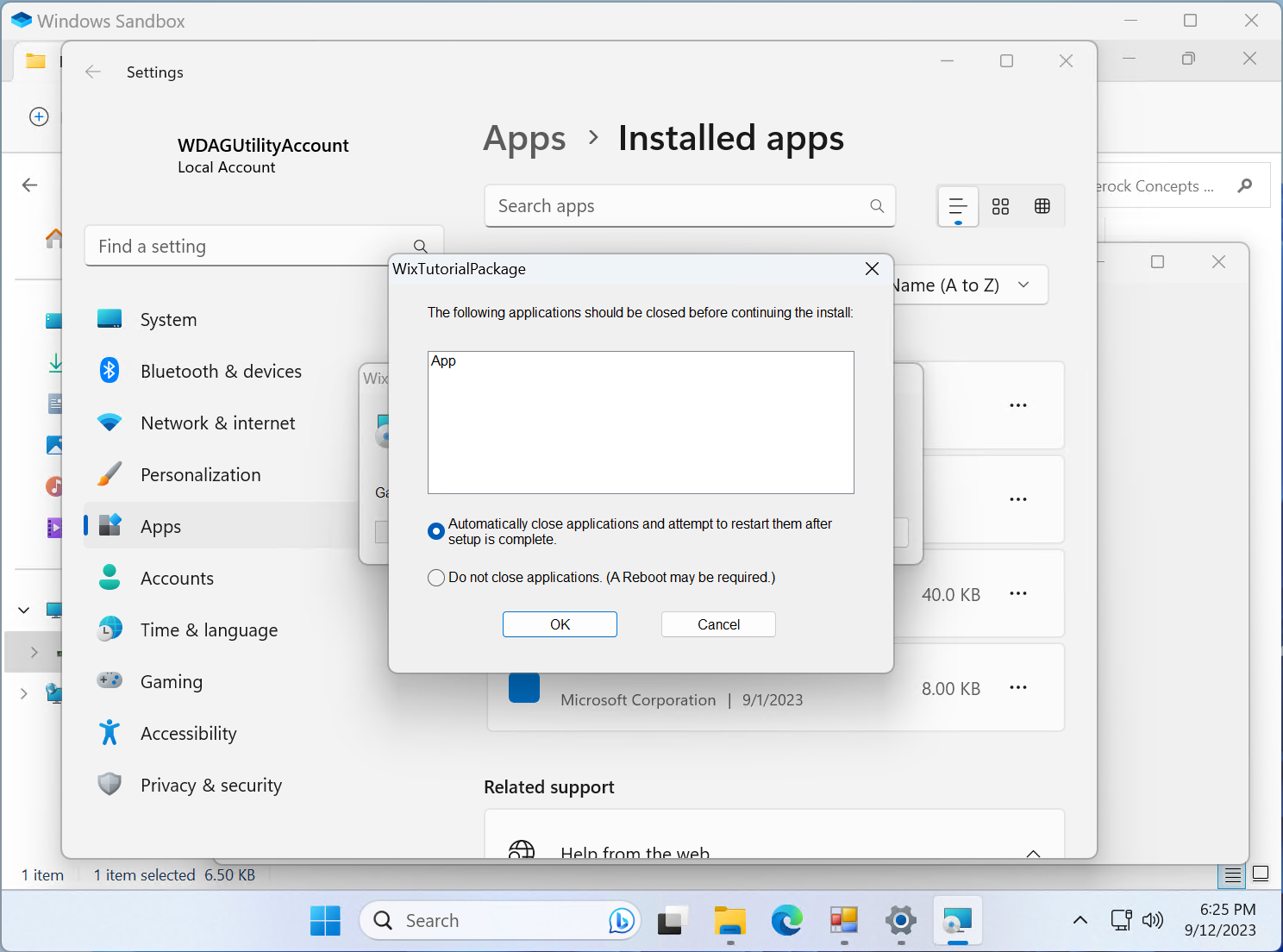The image size is (1283, 952).
Task: Select Accounts in the Settings sidebar
Action: click(x=177, y=578)
